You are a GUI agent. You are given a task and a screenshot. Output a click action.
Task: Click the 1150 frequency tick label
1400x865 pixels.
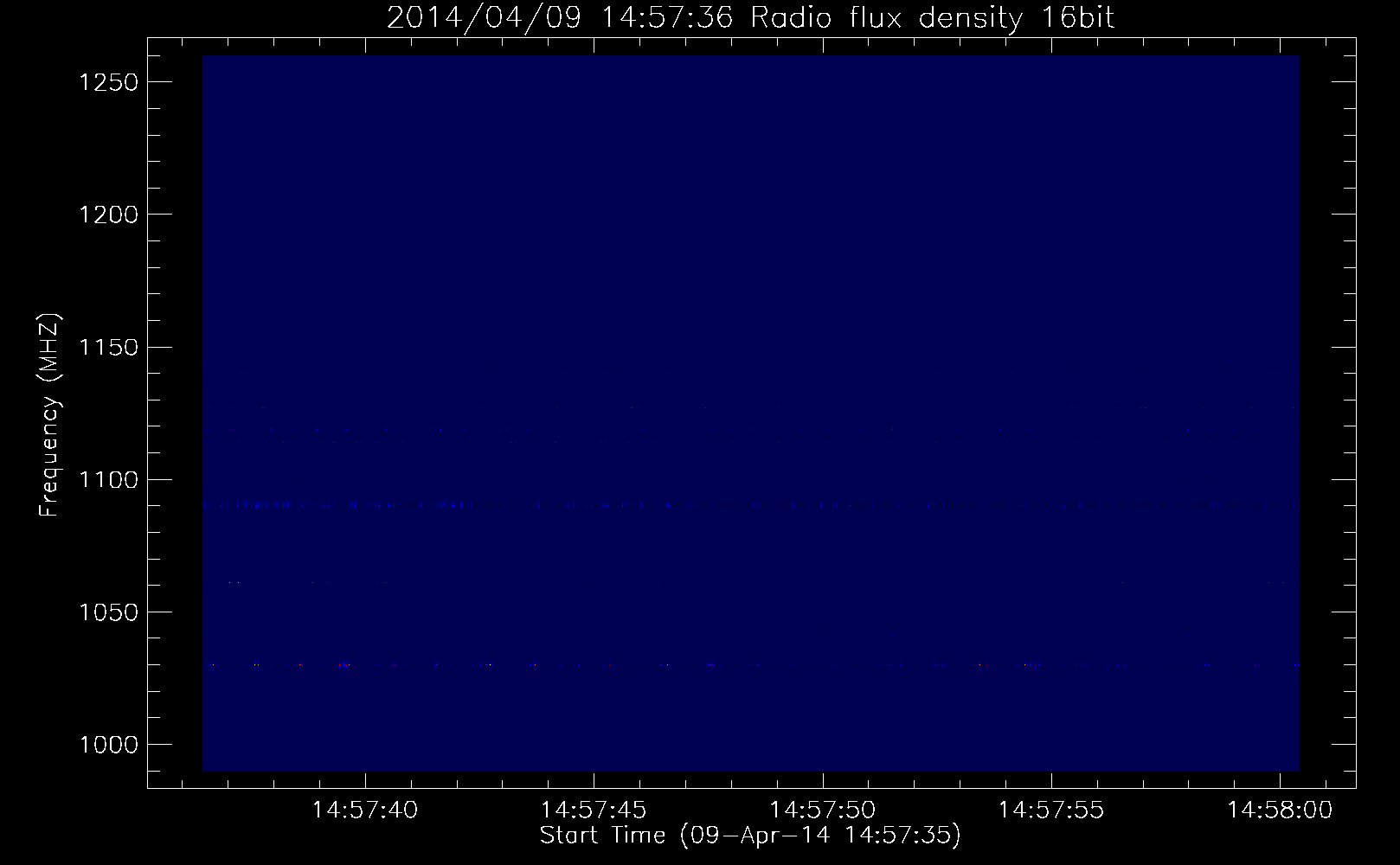click(x=108, y=348)
